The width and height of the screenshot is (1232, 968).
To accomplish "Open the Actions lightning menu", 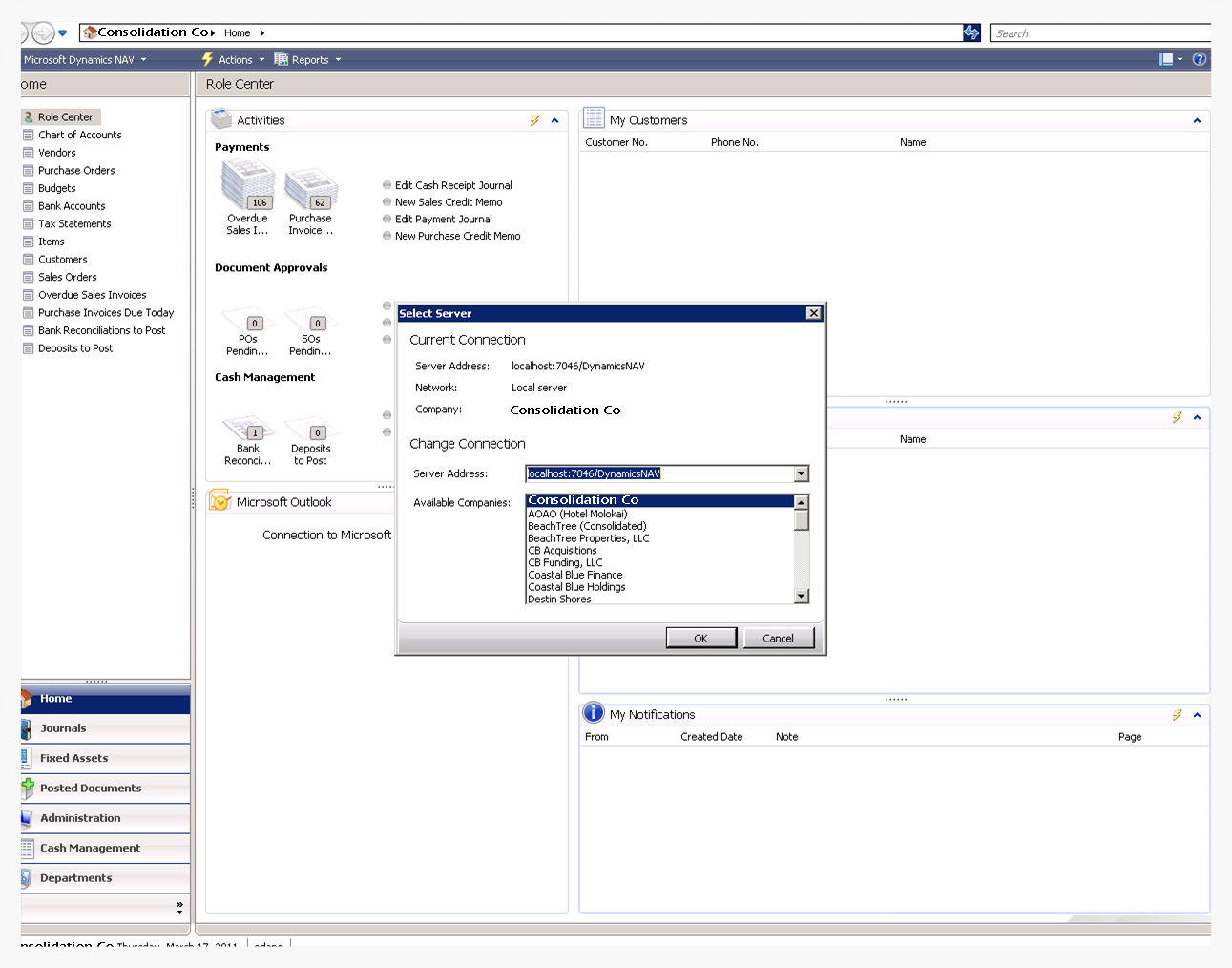I will click(x=233, y=59).
